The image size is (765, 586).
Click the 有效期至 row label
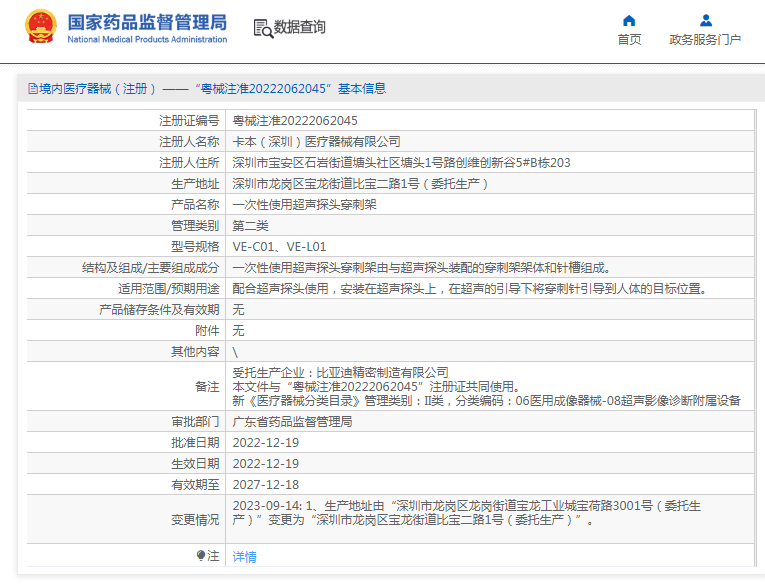click(195, 485)
